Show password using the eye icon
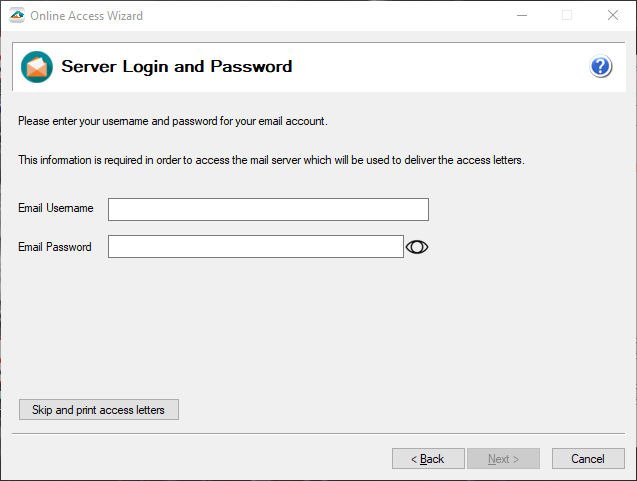 (x=417, y=247)
